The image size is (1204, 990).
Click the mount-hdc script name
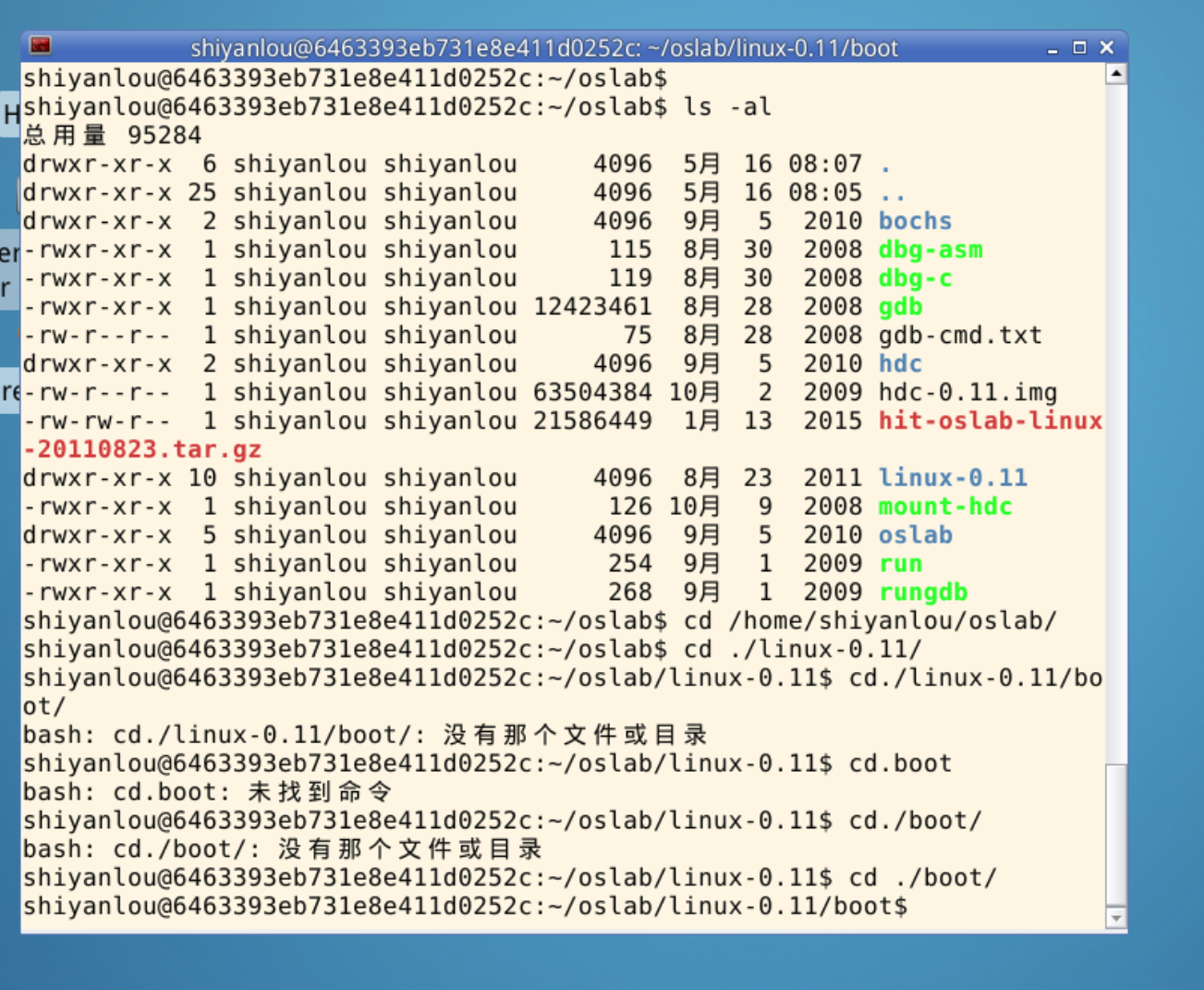(x=944, y=507)
